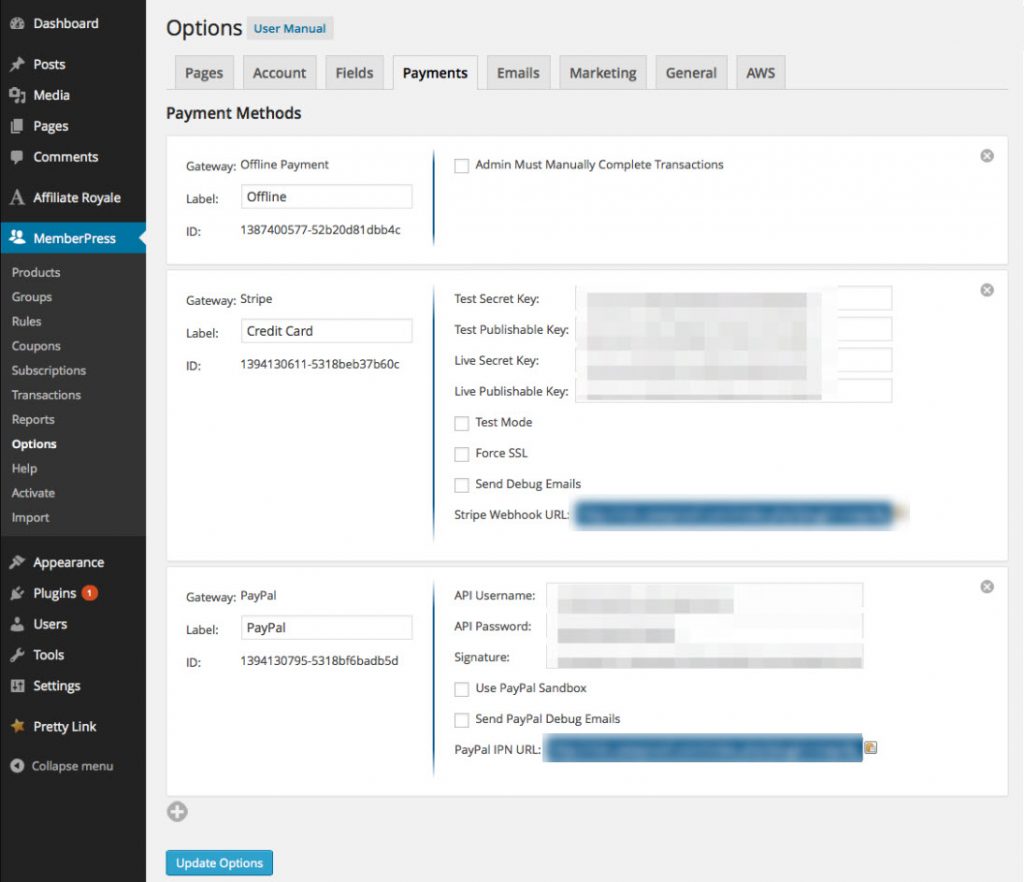Open the User Manual link
Screen dimensions: 1024x882
289,29
